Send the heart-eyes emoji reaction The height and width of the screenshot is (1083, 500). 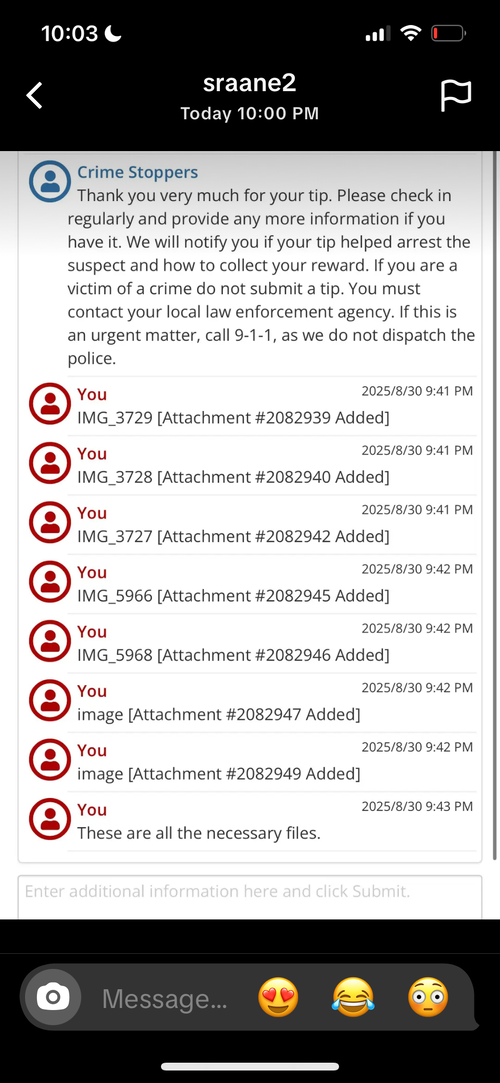point(279,997)
